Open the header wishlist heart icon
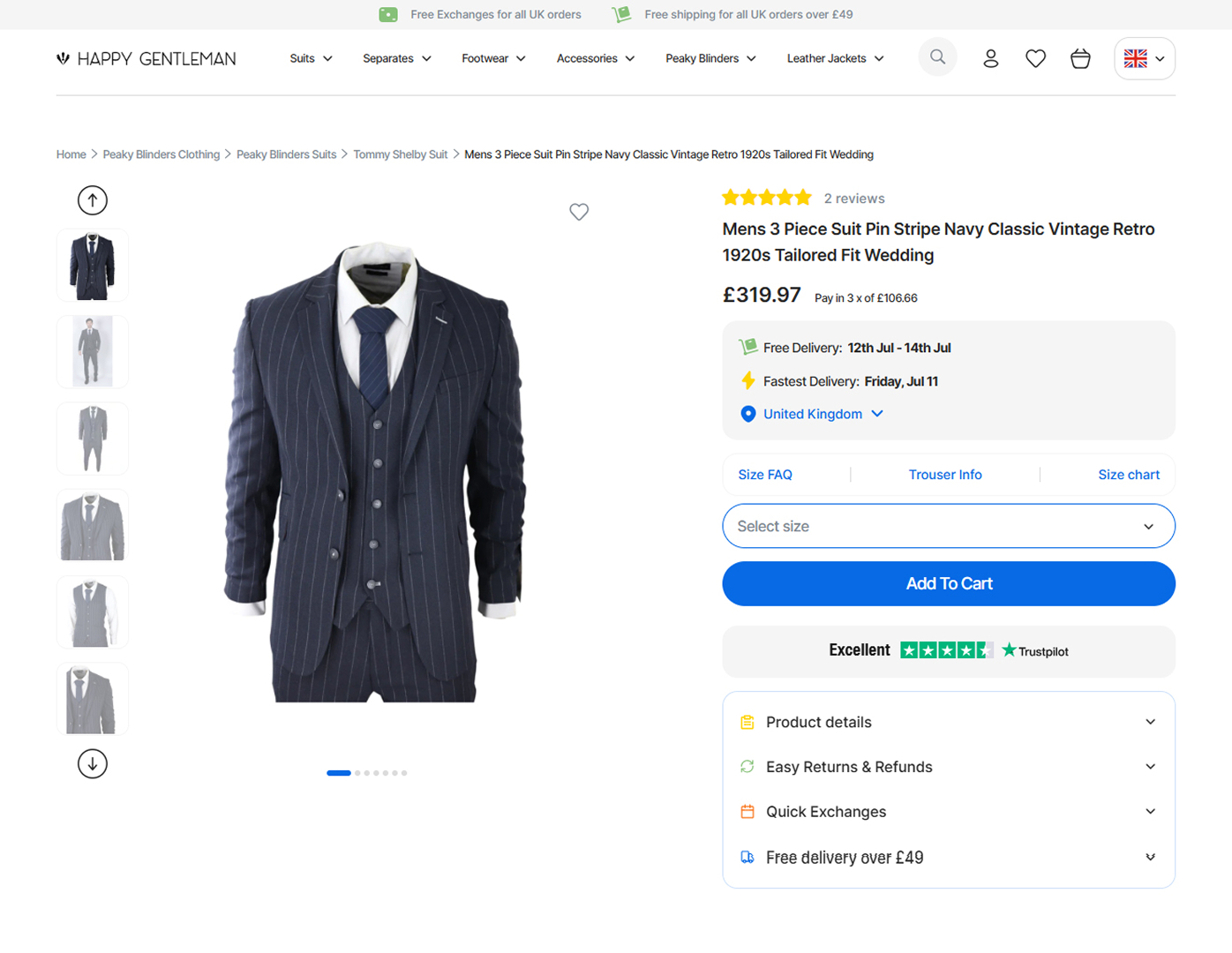The image size is (1232, 953). point(1035,58)
